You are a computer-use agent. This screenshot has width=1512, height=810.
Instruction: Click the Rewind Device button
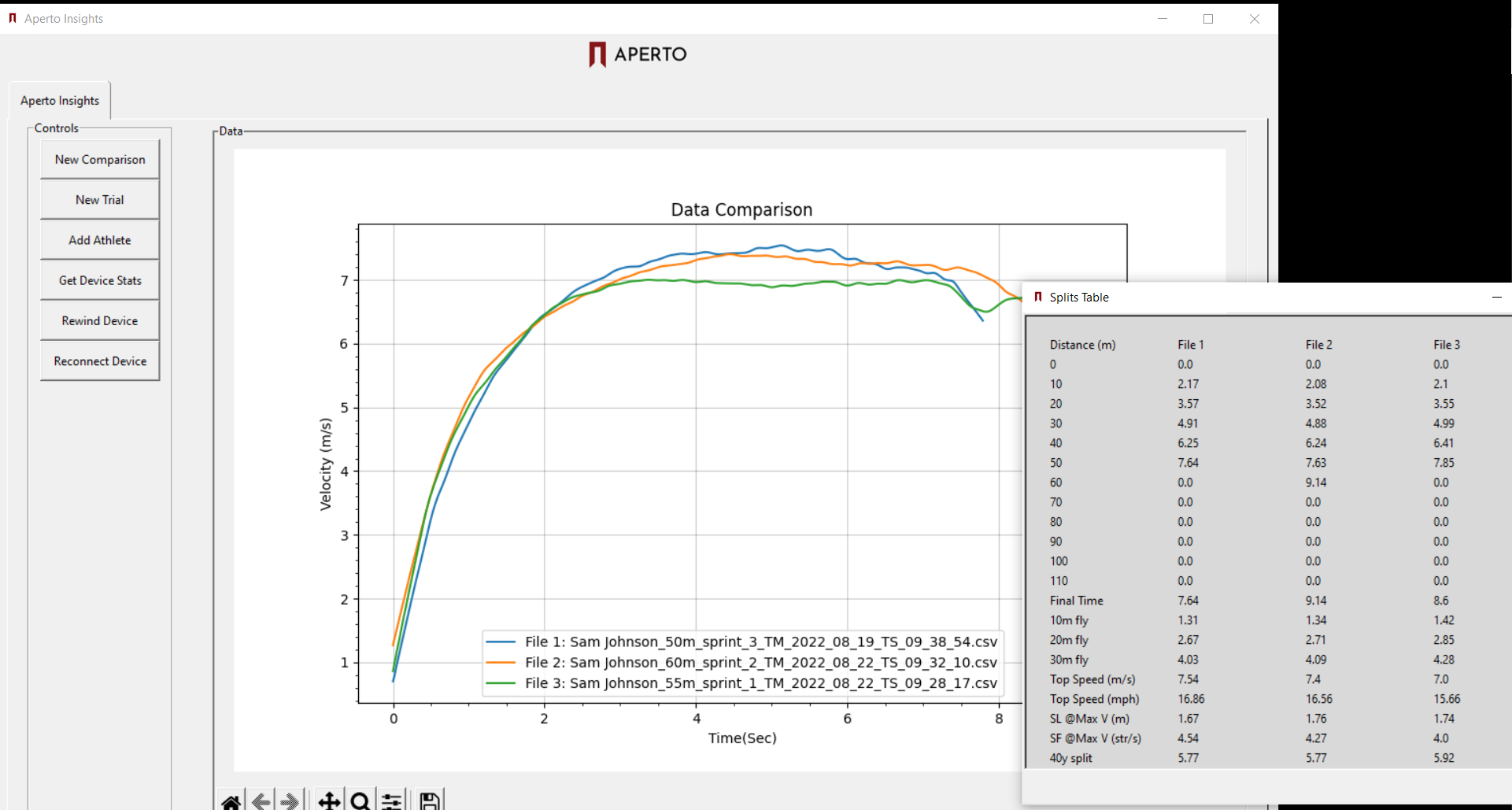click(x=100, y=320)
